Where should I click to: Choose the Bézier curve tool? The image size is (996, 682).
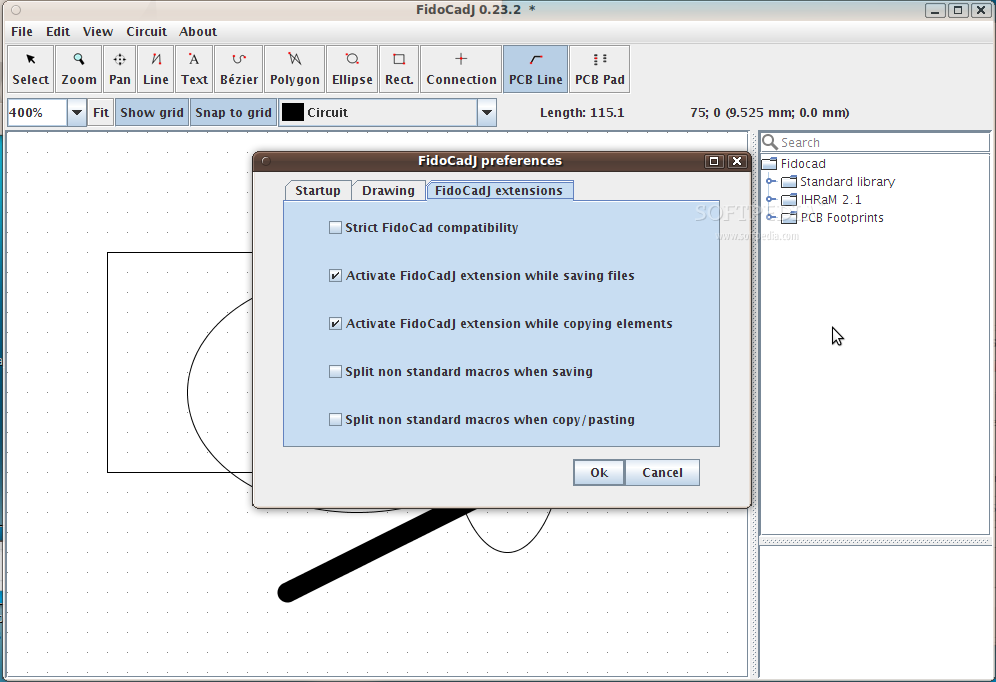pos(239,69)
